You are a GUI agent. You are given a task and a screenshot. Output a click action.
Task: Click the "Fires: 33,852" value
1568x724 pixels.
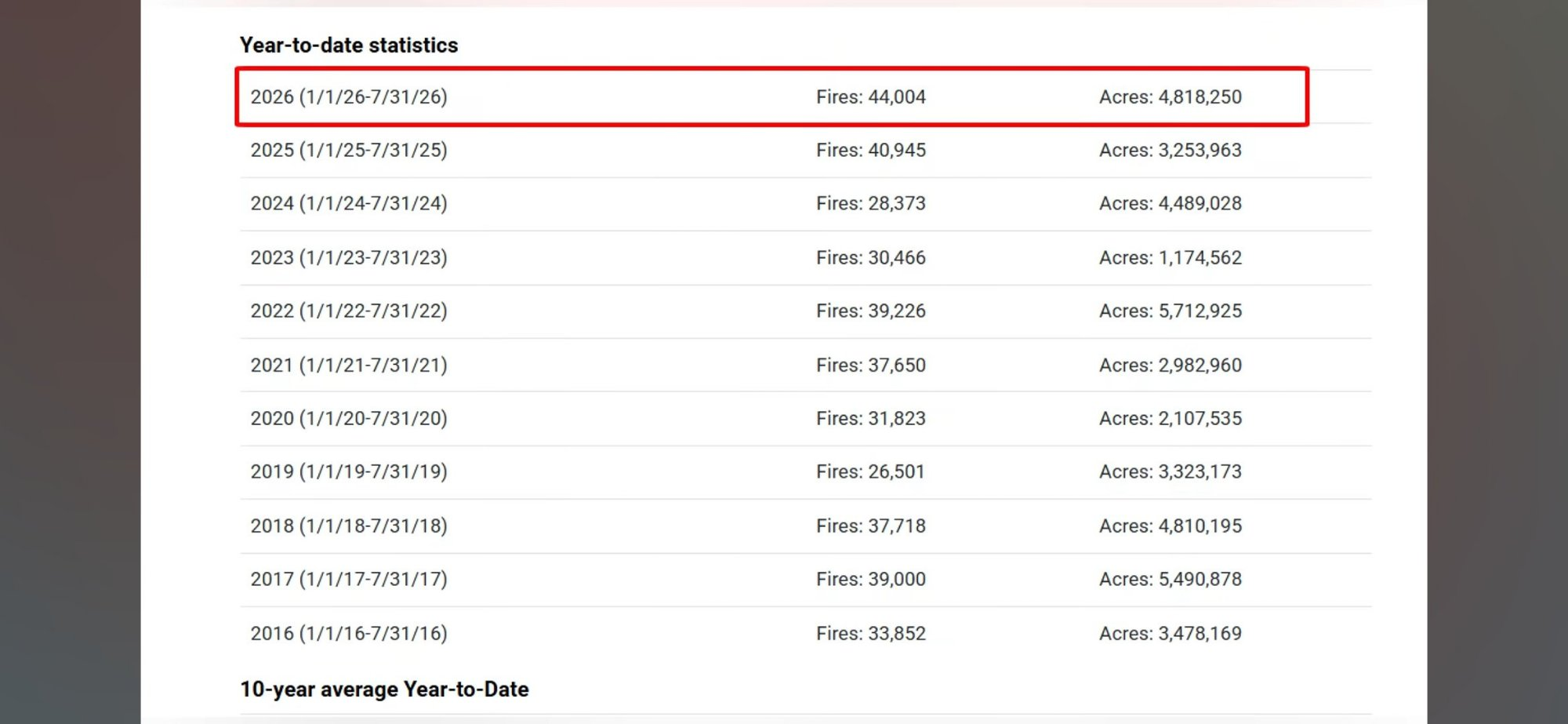[871, 633]
